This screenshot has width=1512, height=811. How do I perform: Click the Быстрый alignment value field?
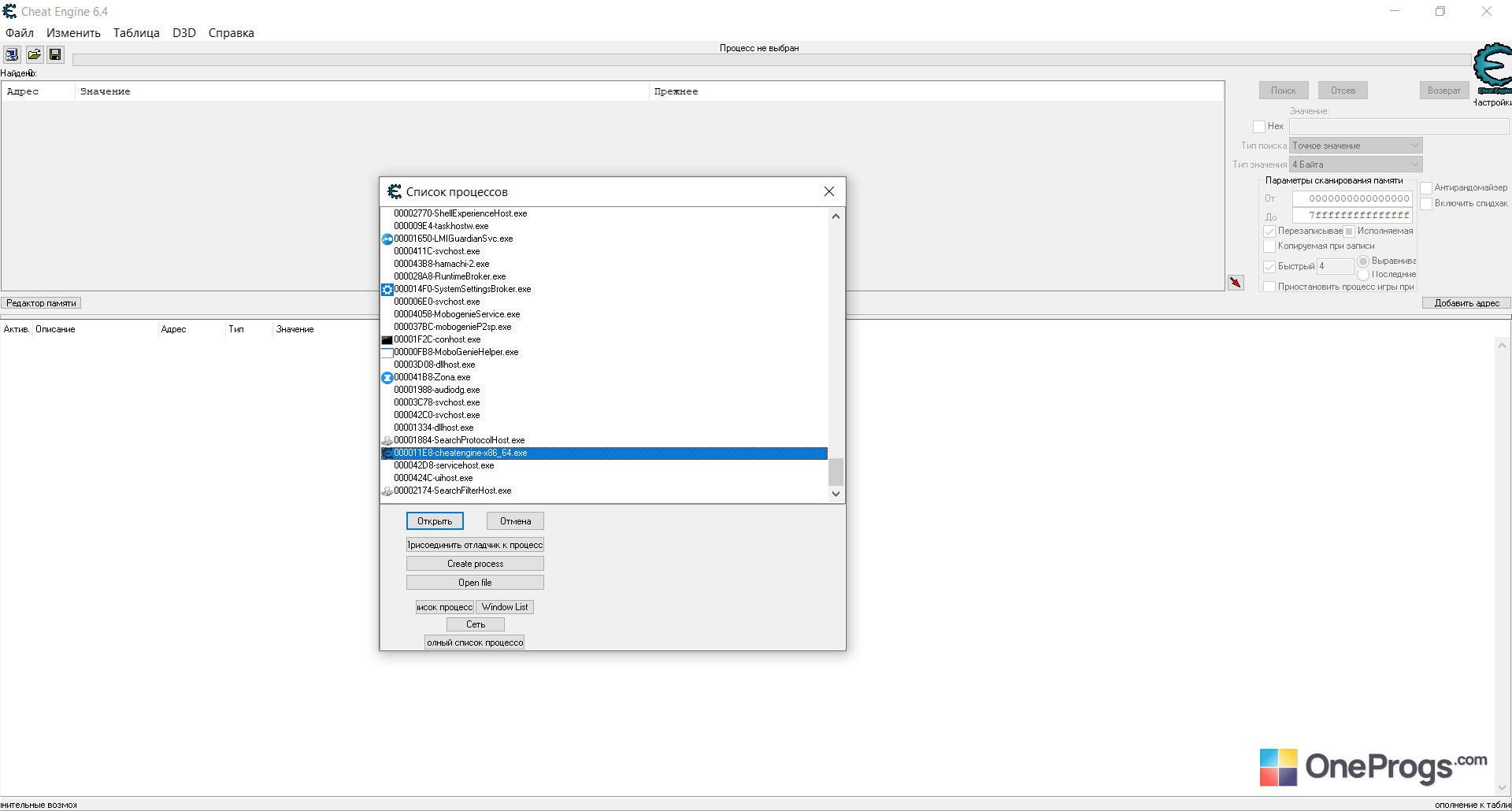coord(1335,266)
